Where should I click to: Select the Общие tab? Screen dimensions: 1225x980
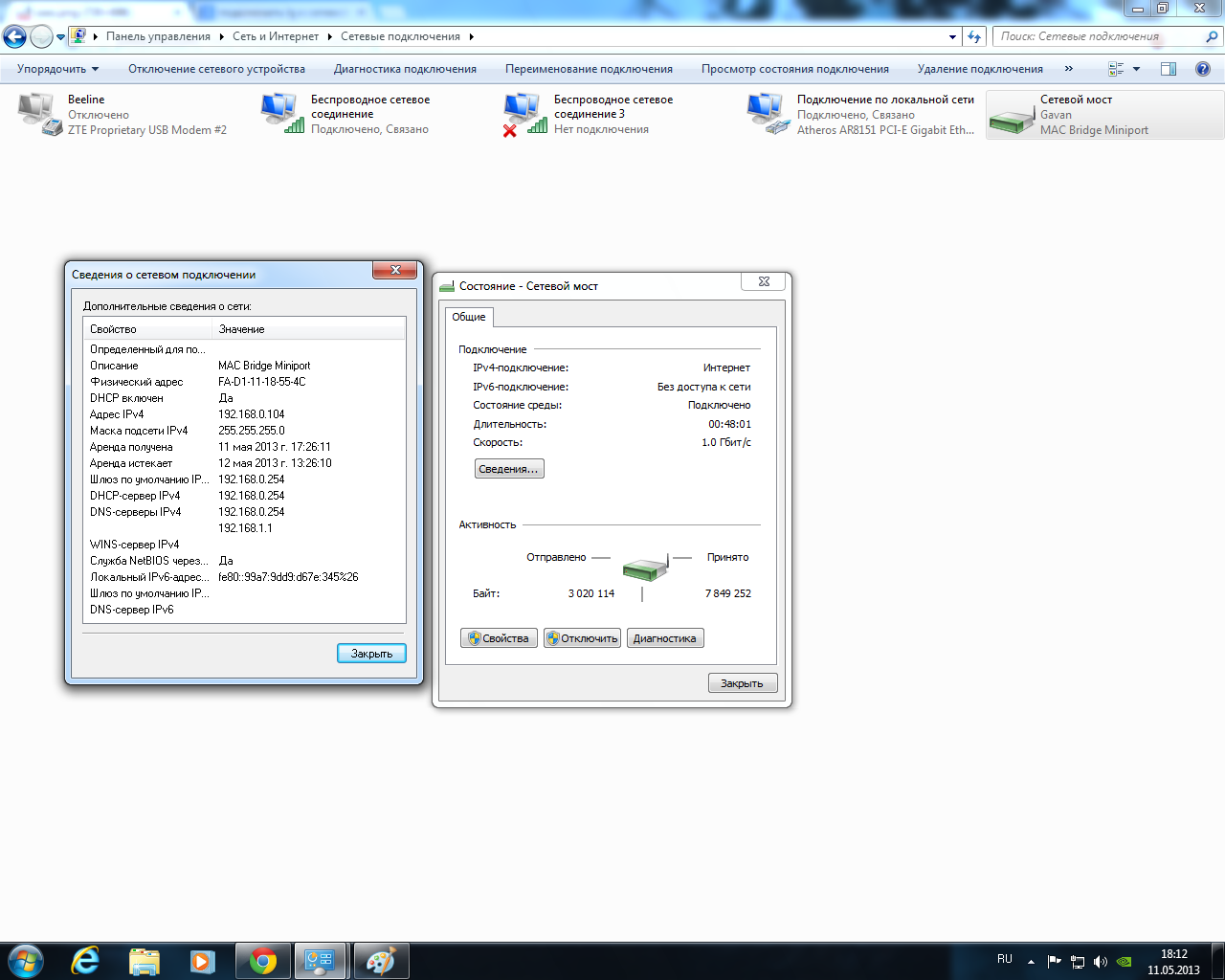click(x=469, y=317)
